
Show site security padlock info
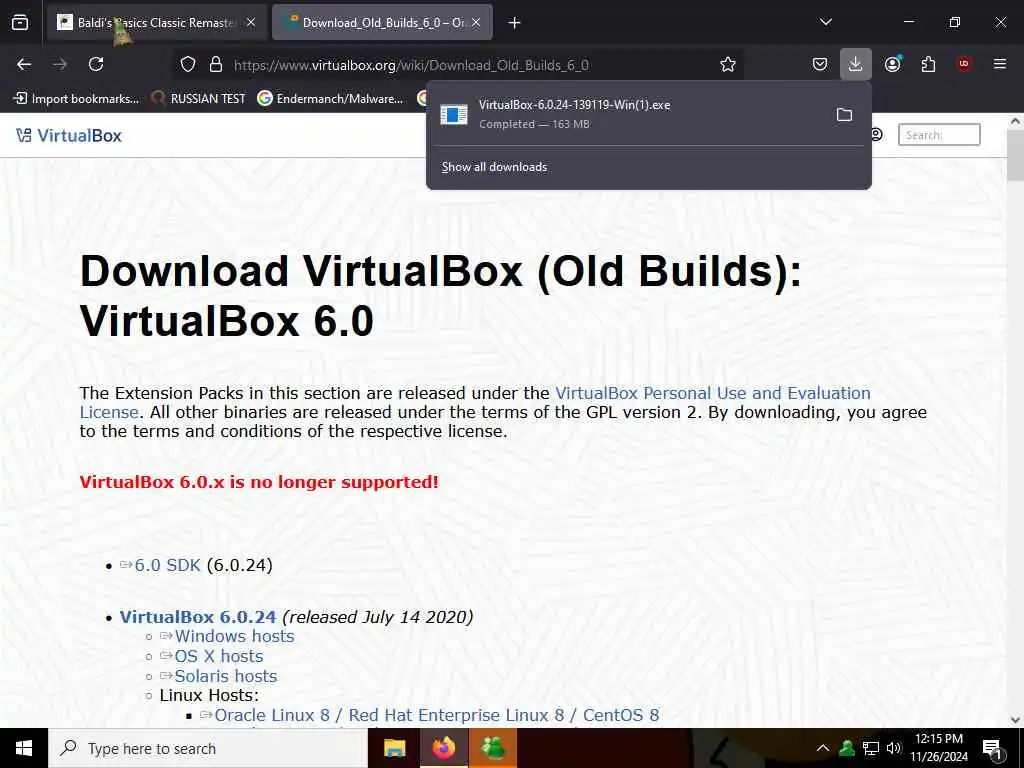pyautogui.click(x=216, y=65)
